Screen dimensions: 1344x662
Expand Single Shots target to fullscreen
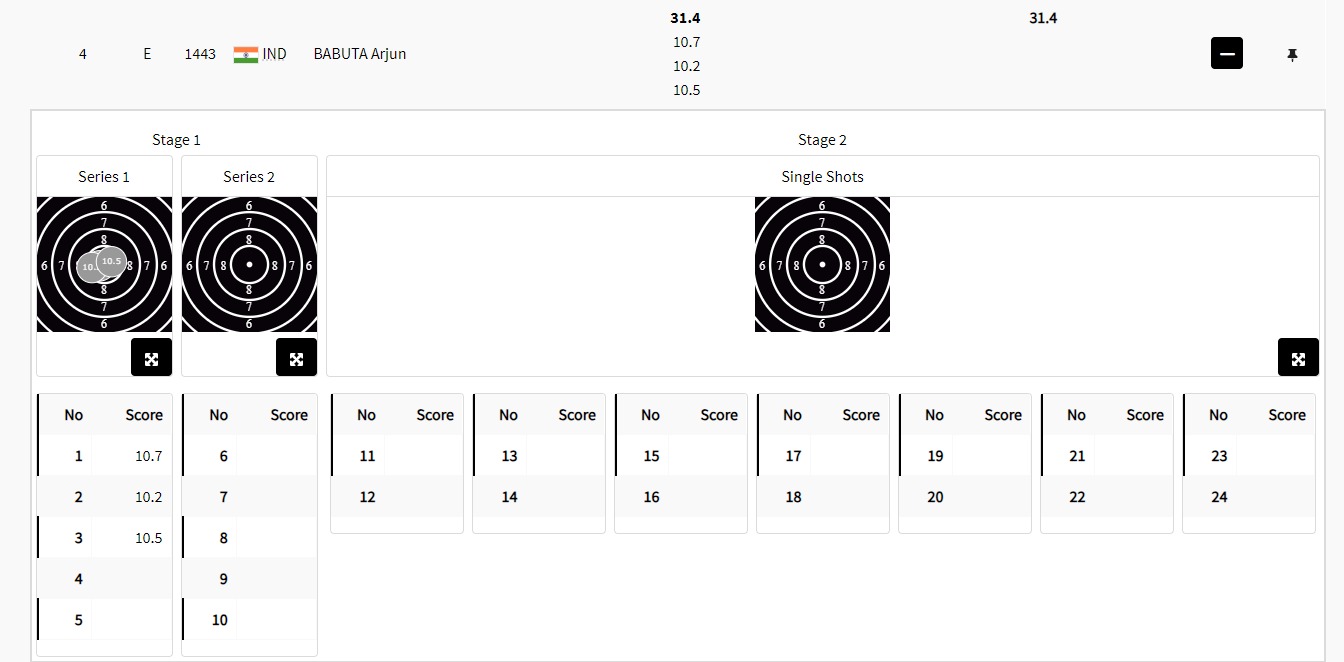1297,358
